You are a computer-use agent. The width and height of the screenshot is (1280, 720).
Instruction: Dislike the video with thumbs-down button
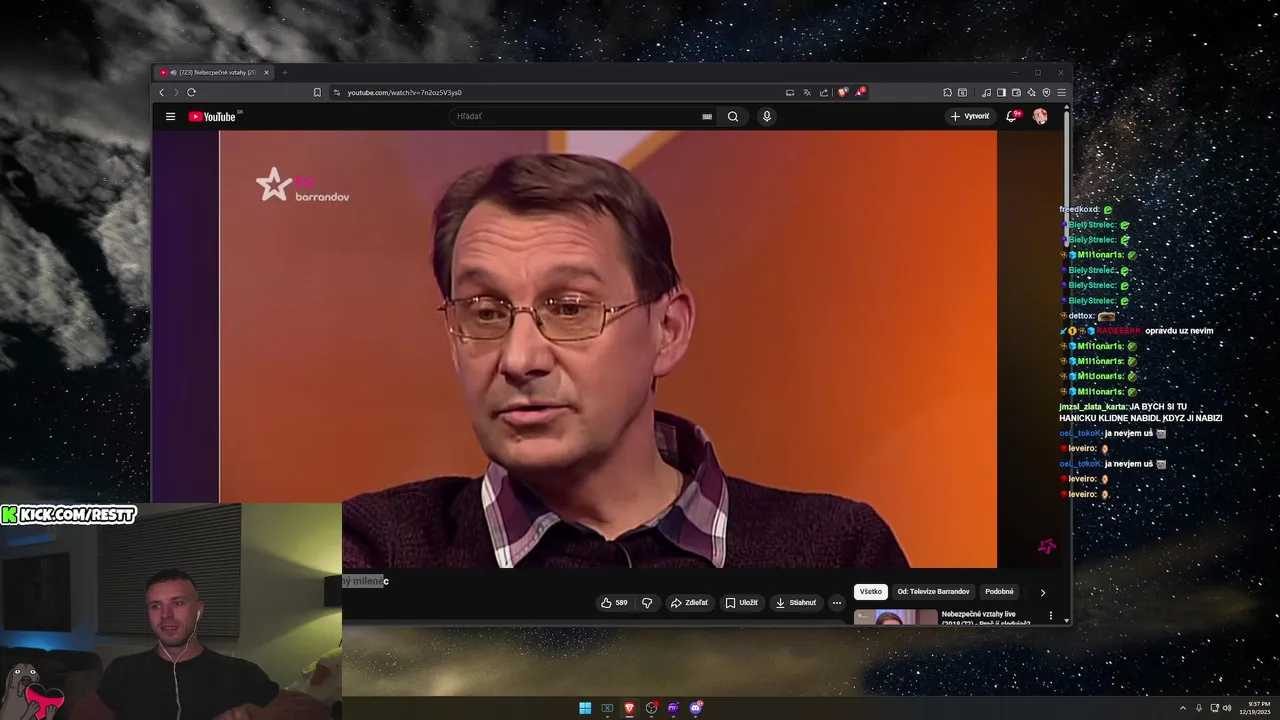[647, 603]
